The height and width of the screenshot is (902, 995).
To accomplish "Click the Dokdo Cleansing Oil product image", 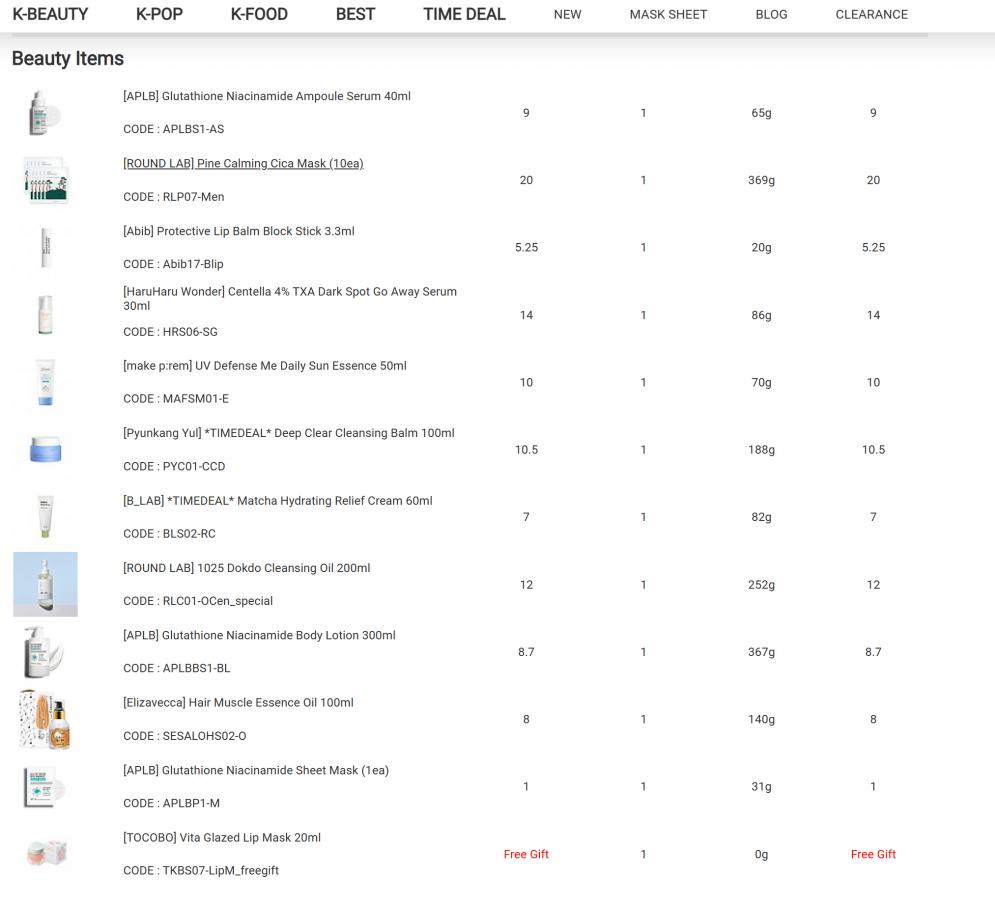I will [x=45, y=584].
